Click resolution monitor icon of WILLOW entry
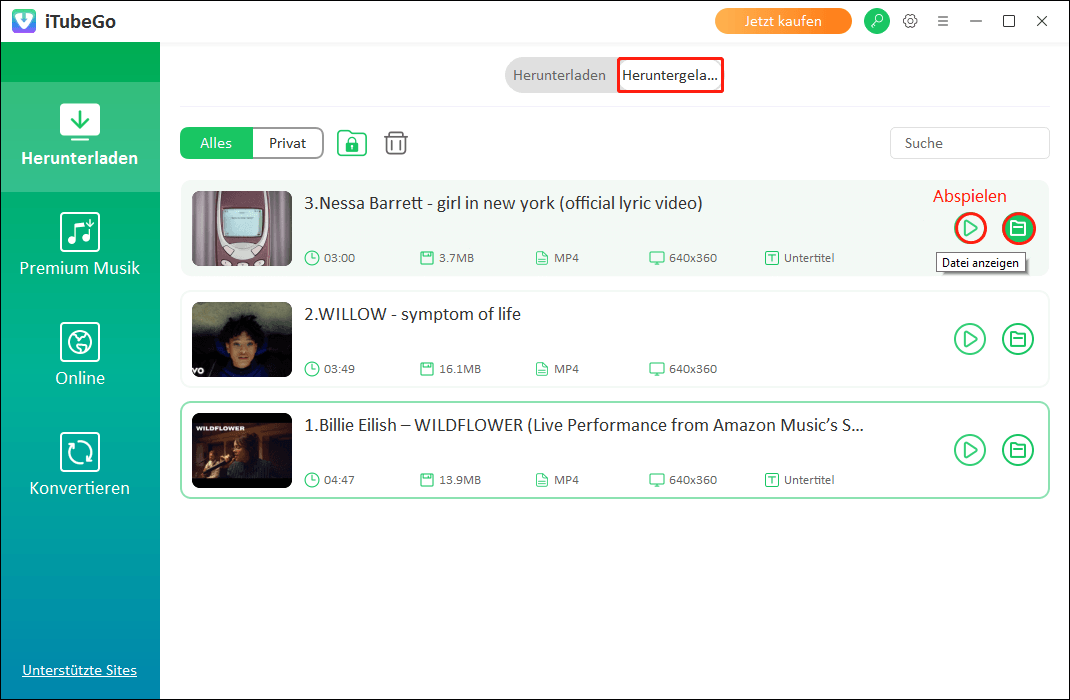Image resolution: width=1070 pixels, height=700 pixels. pos(656,369)
